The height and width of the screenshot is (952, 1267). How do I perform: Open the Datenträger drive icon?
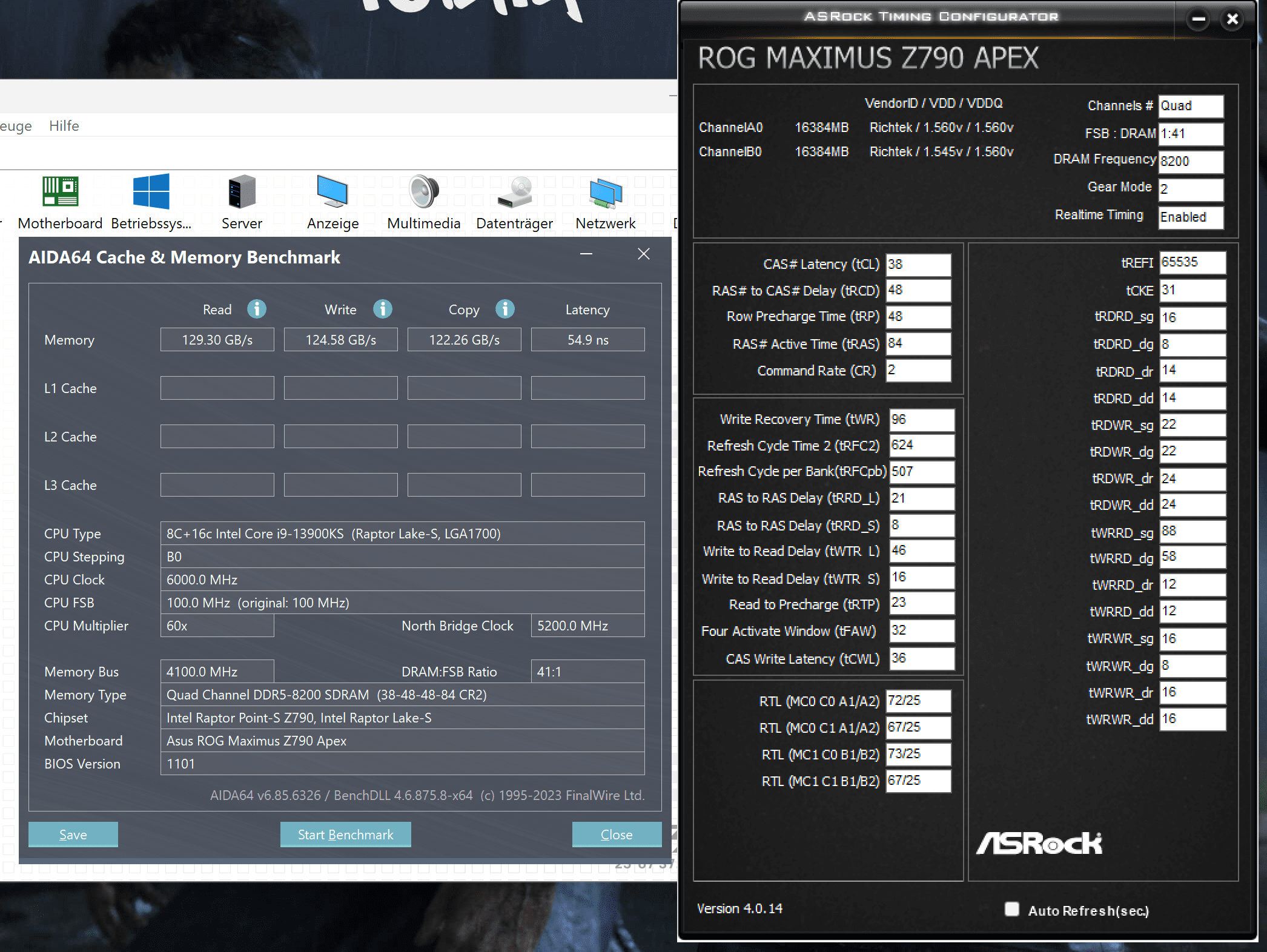pyautogui.click(x=514, y=192)
